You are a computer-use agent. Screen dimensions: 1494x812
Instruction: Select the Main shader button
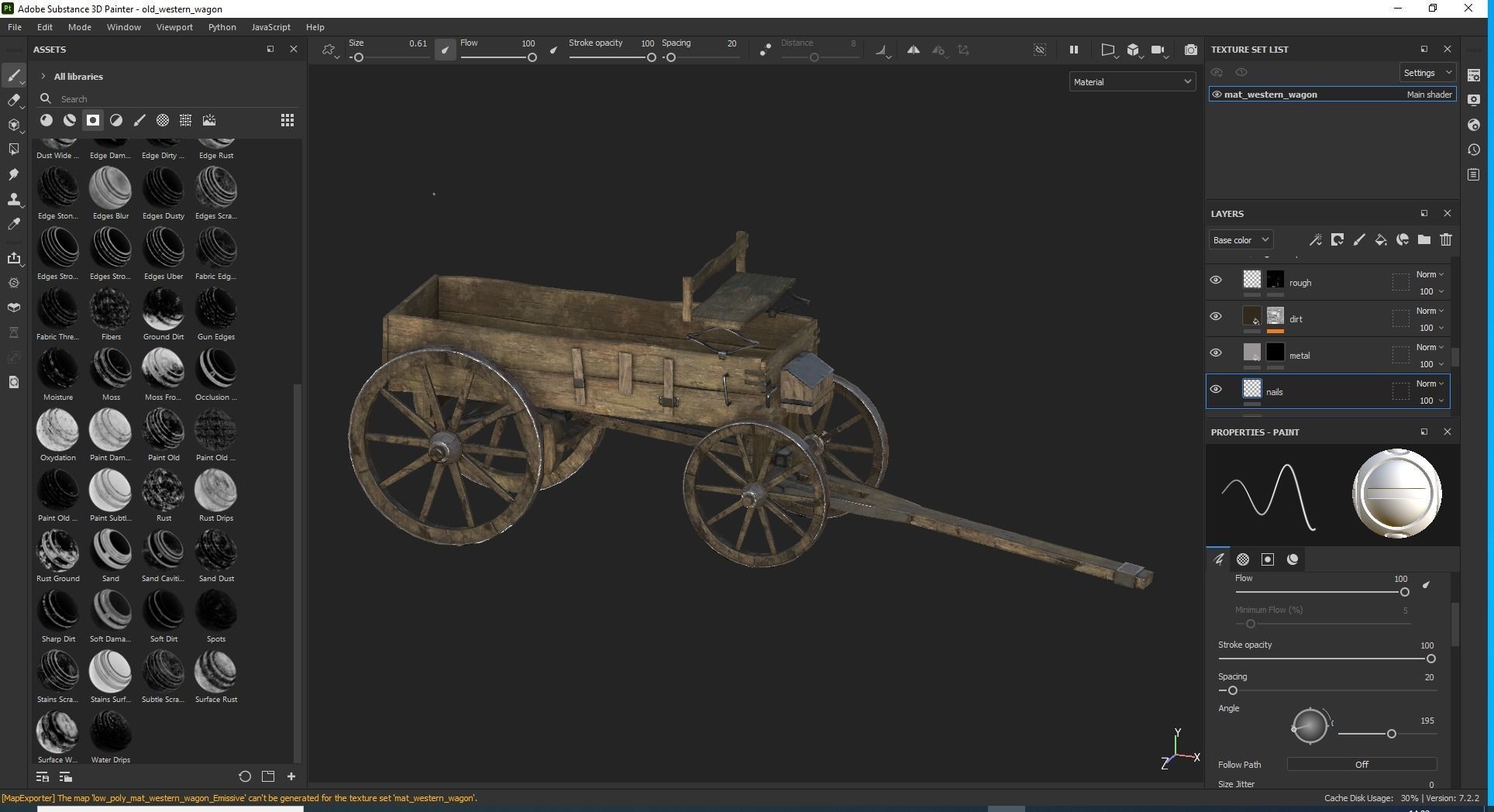pyautogui.click(x=1429, y=95)
